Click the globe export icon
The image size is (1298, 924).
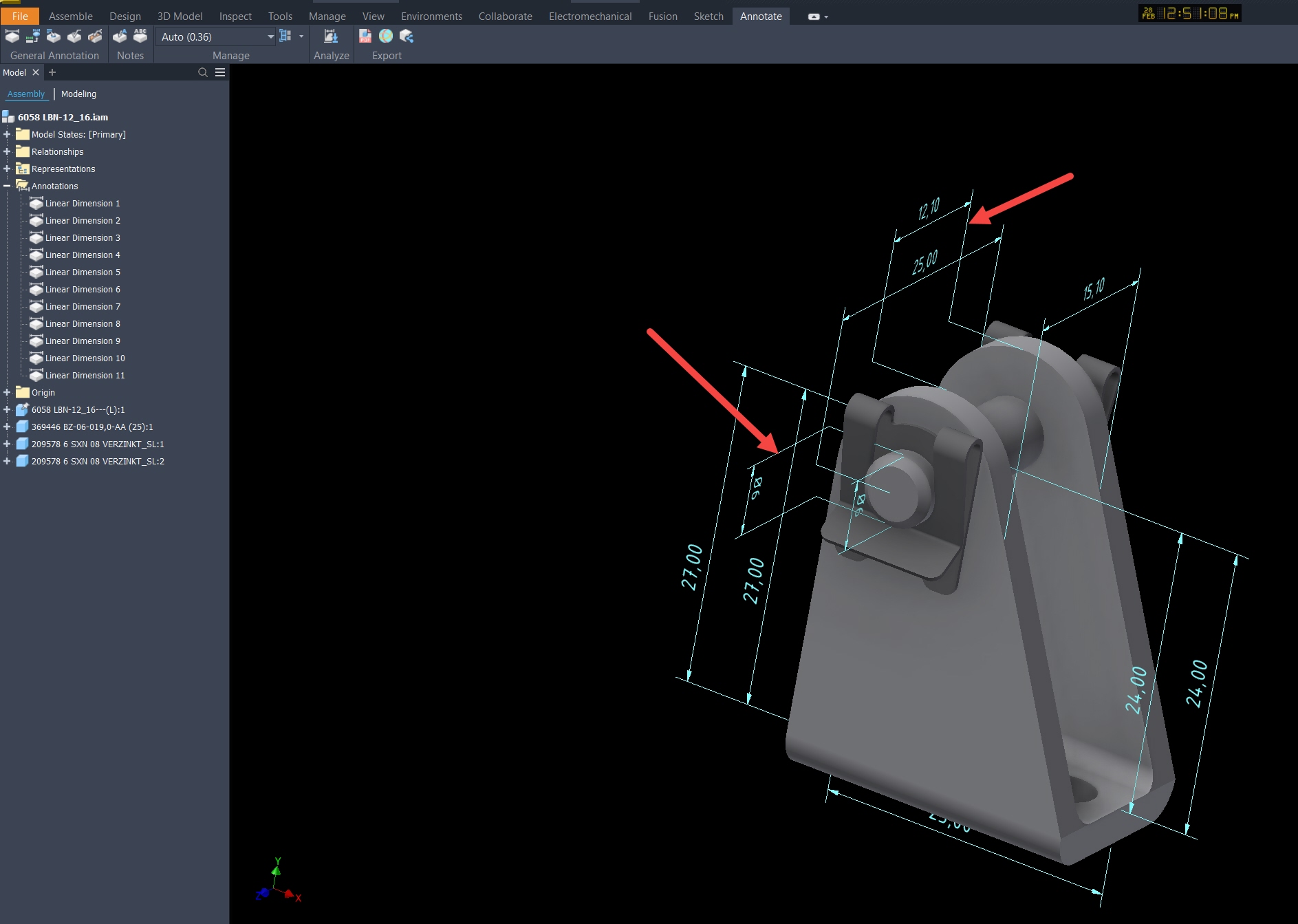point(386,36)
